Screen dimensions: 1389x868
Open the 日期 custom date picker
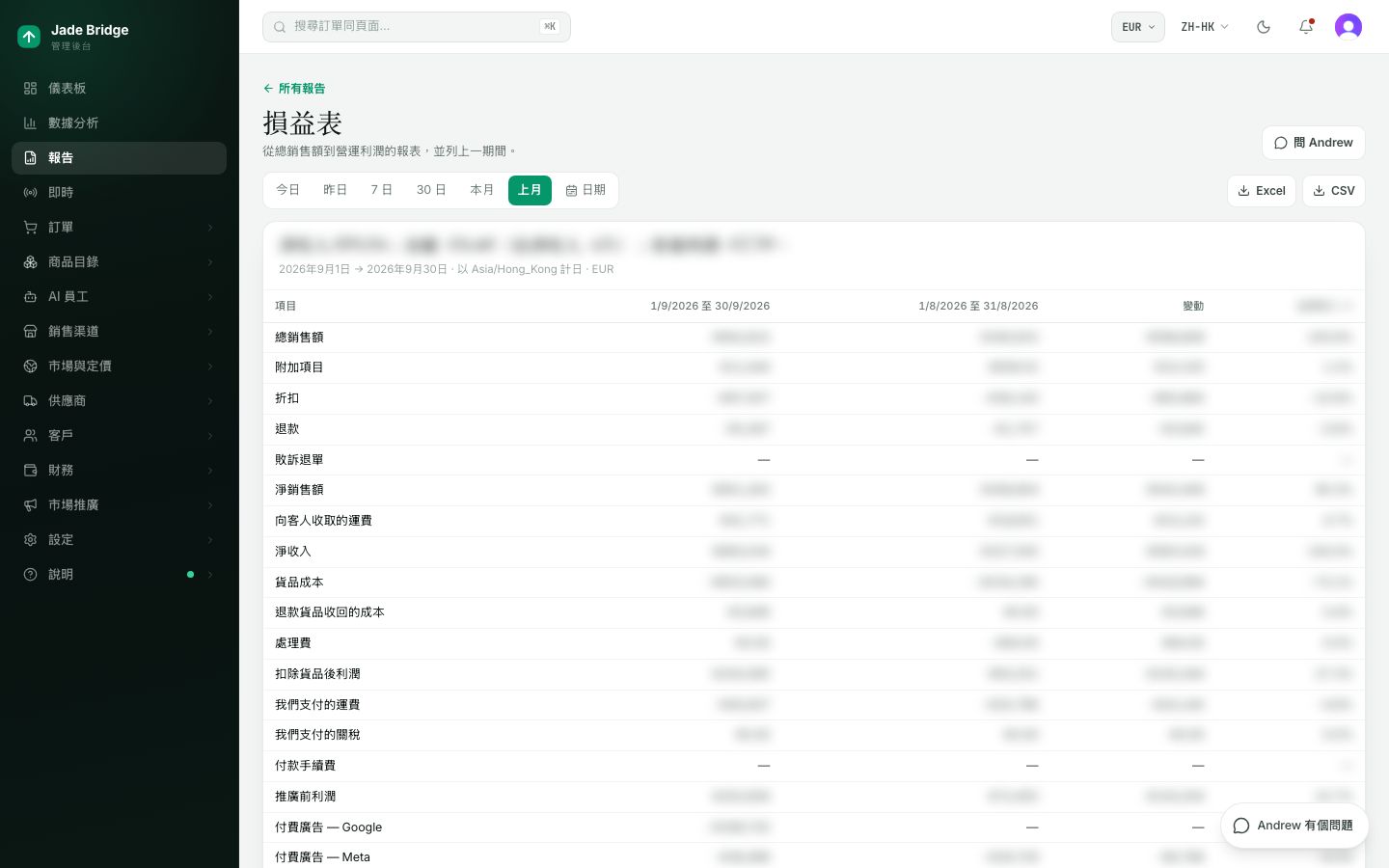coord(586,190)
